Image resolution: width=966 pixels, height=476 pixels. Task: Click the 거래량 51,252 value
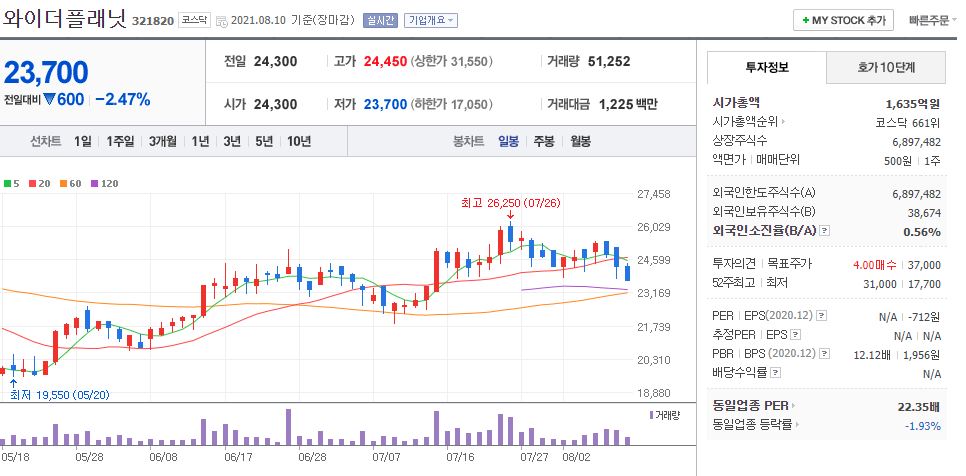click(x=609, y=62)
